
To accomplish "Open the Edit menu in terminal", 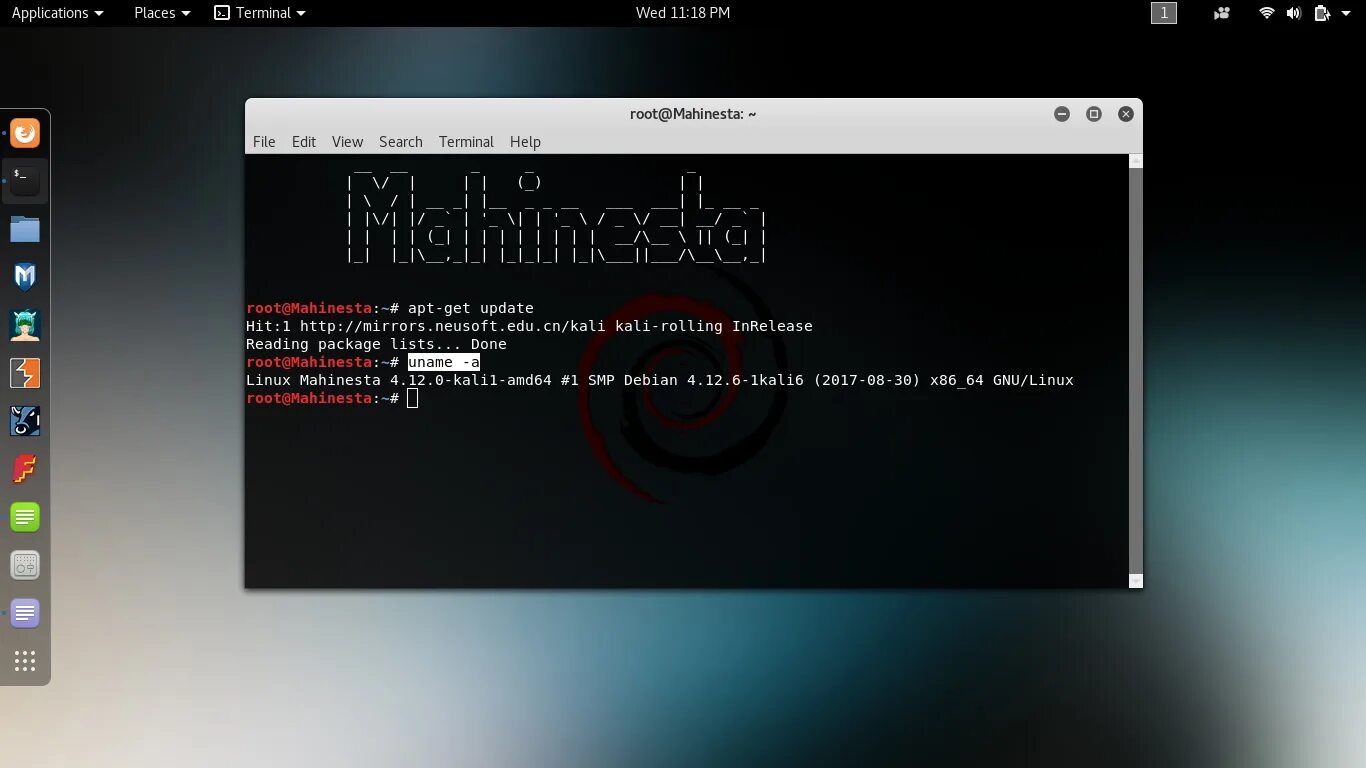I will pyautogui.click(x=304, y=142).
